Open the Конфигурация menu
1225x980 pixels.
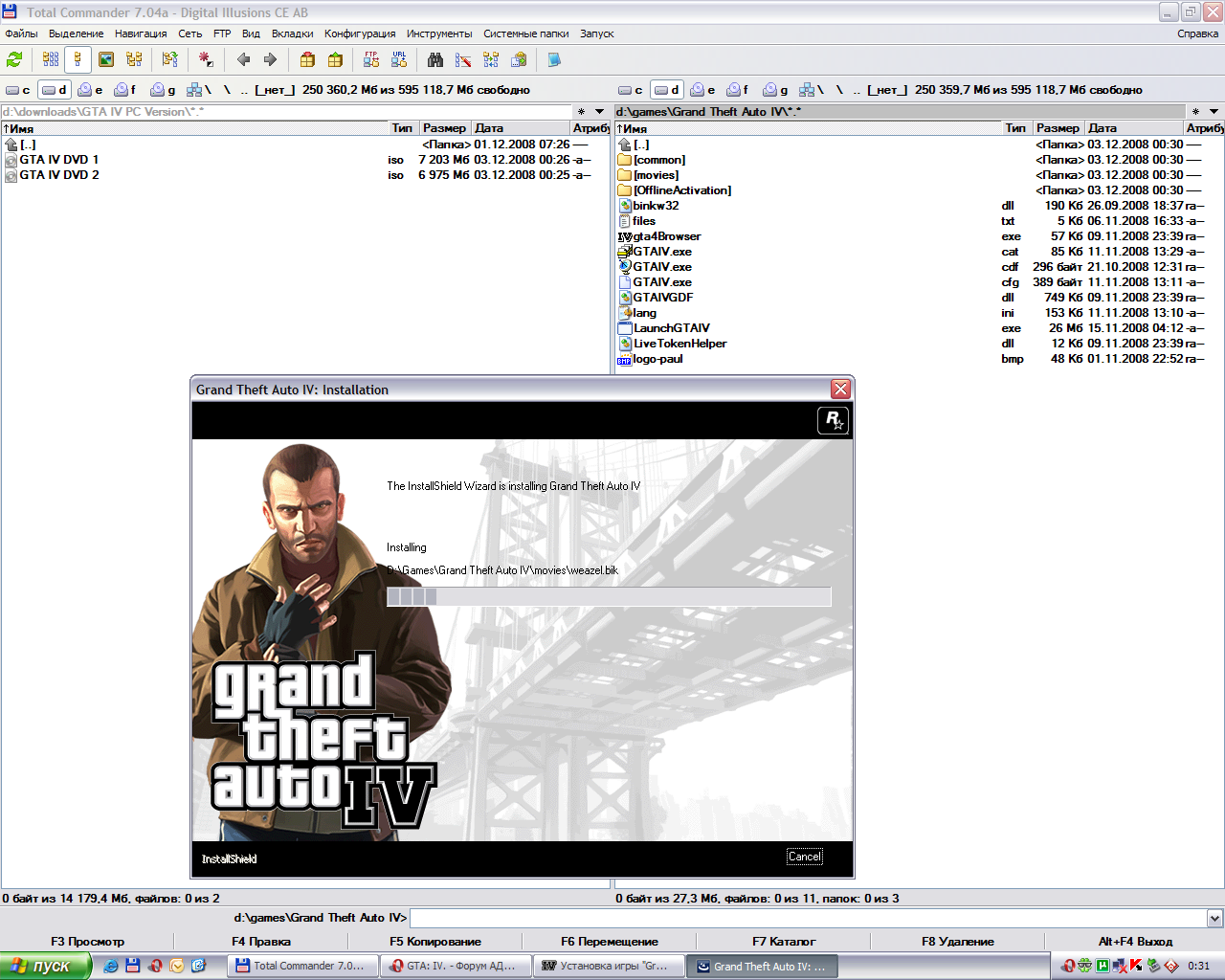click(359, 33)
